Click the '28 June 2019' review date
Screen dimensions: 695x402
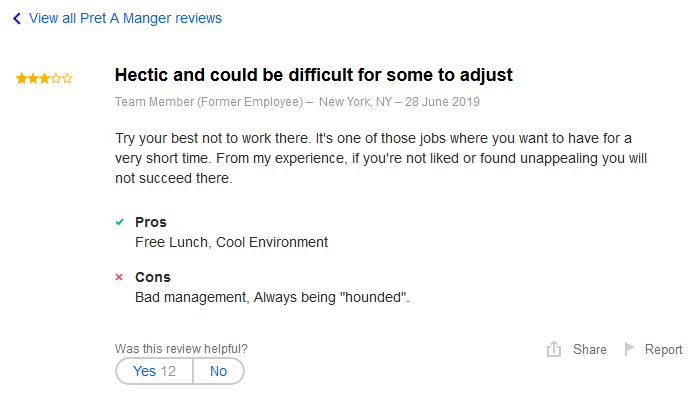(444, 102)
